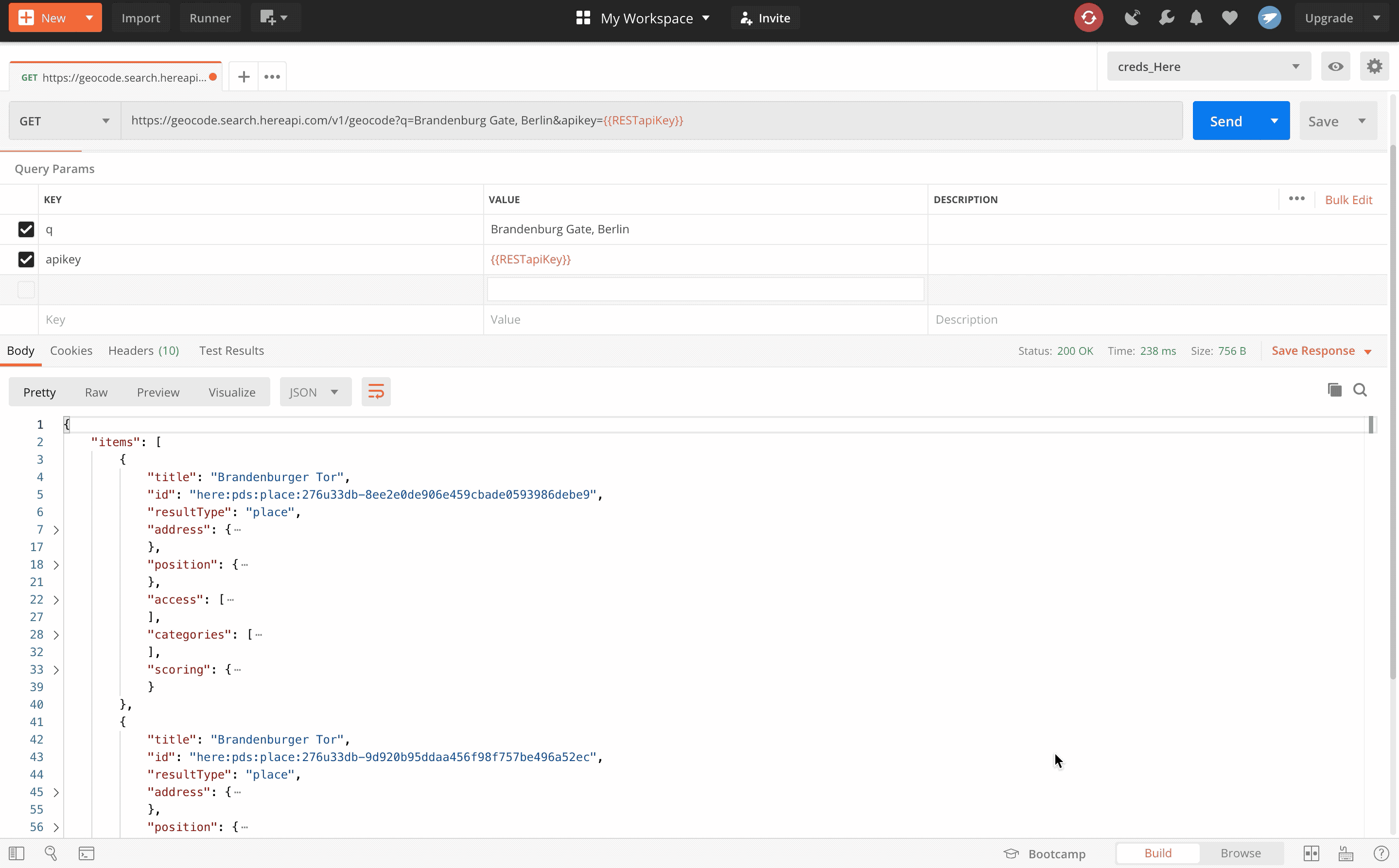Select the Test Results tab
Image resolution: width=1399 pixels, height=868 pixels.
231,350
